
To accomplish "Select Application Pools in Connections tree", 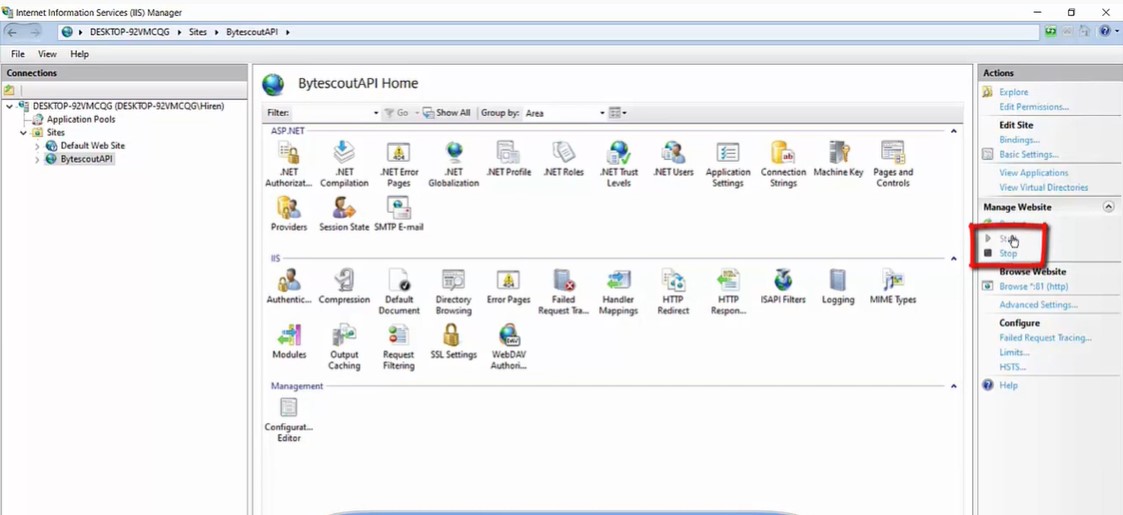I will coord(80,120).
